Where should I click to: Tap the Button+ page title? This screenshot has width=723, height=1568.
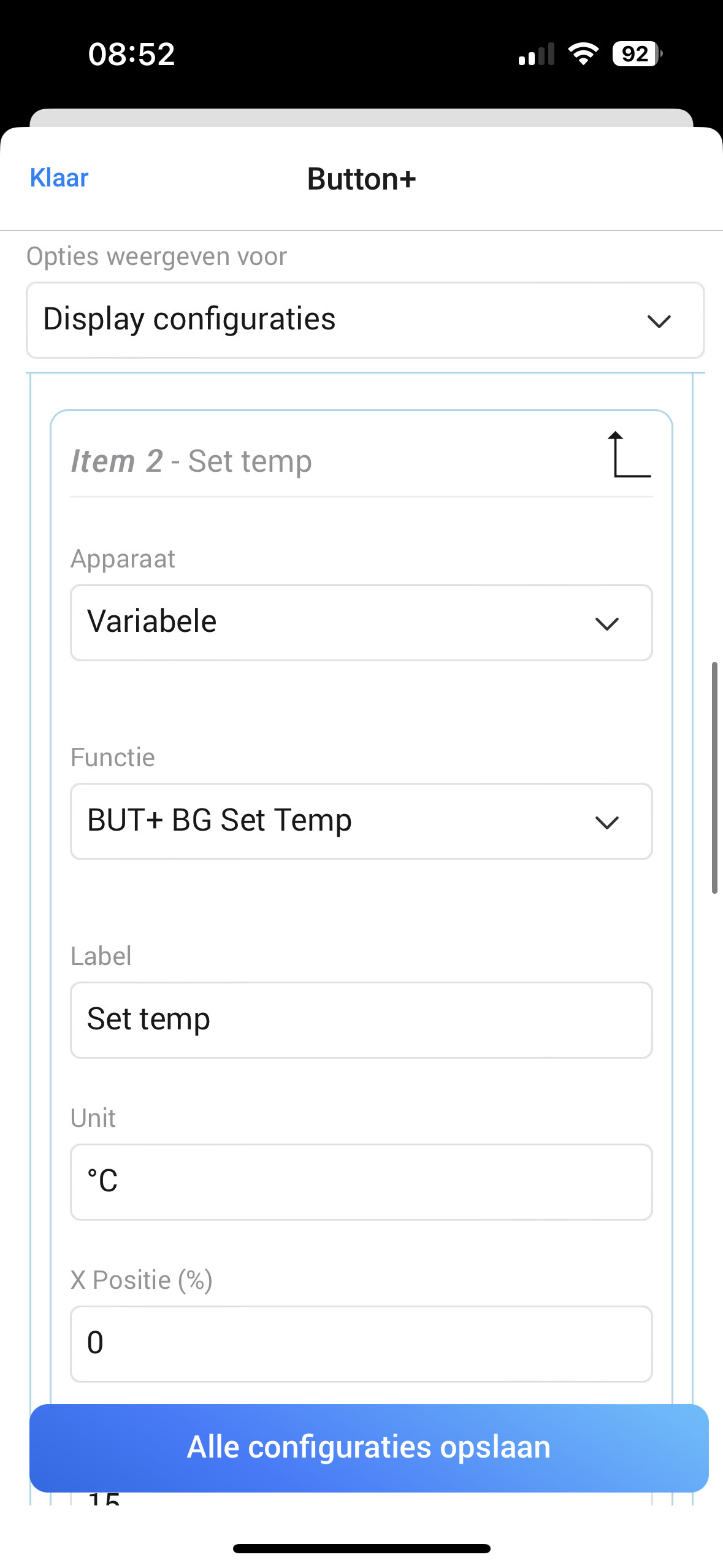click(x=361, y=179)
